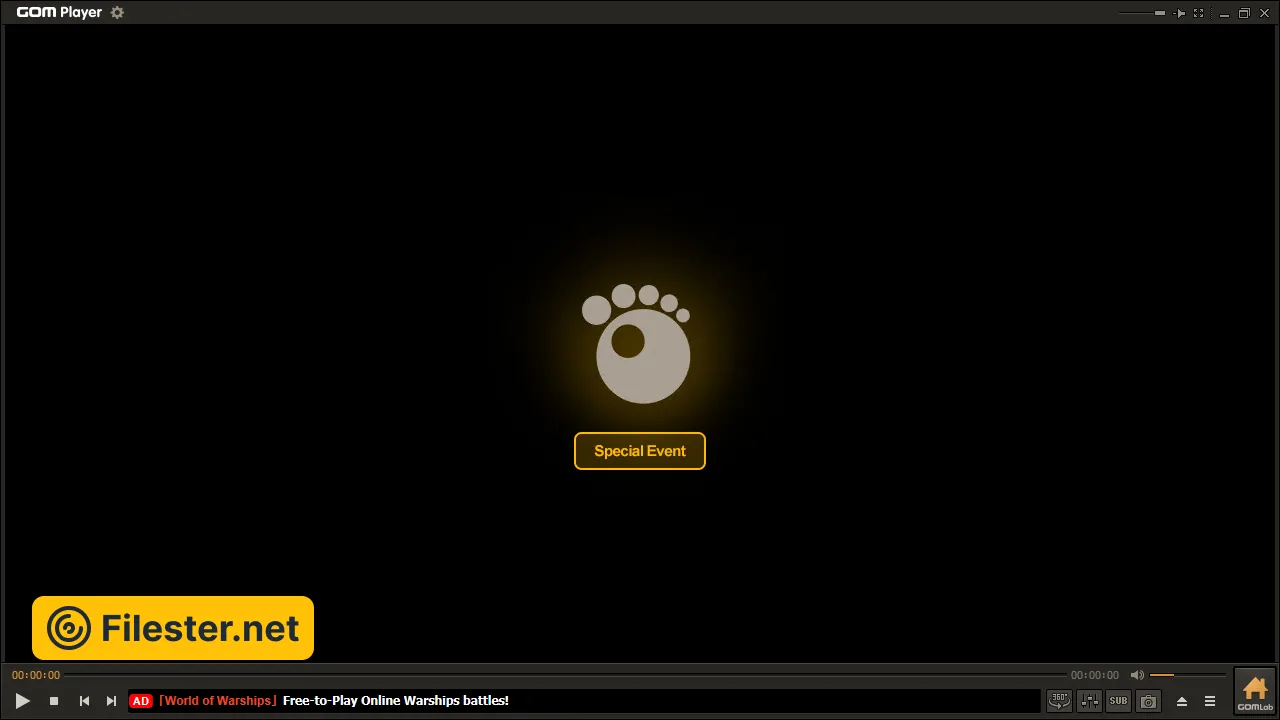The height and width of the screenshot is (720, 1280).
Task: Click the Stop playback button
Action: (x=54, y=701)
